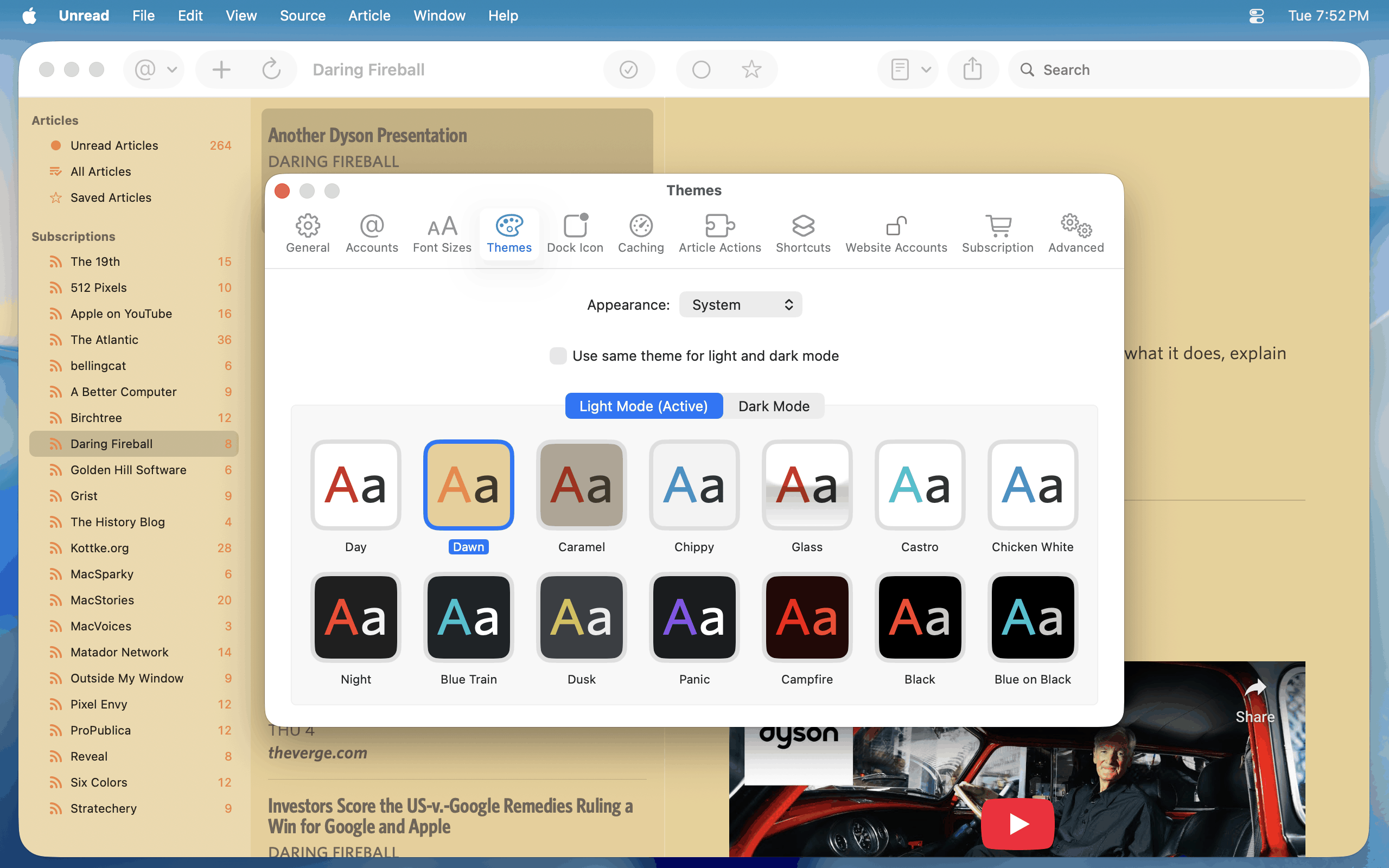Expand the article view dropdown chevron
The width and height of the screenshot is (1389, 868).
pos(925,69)
